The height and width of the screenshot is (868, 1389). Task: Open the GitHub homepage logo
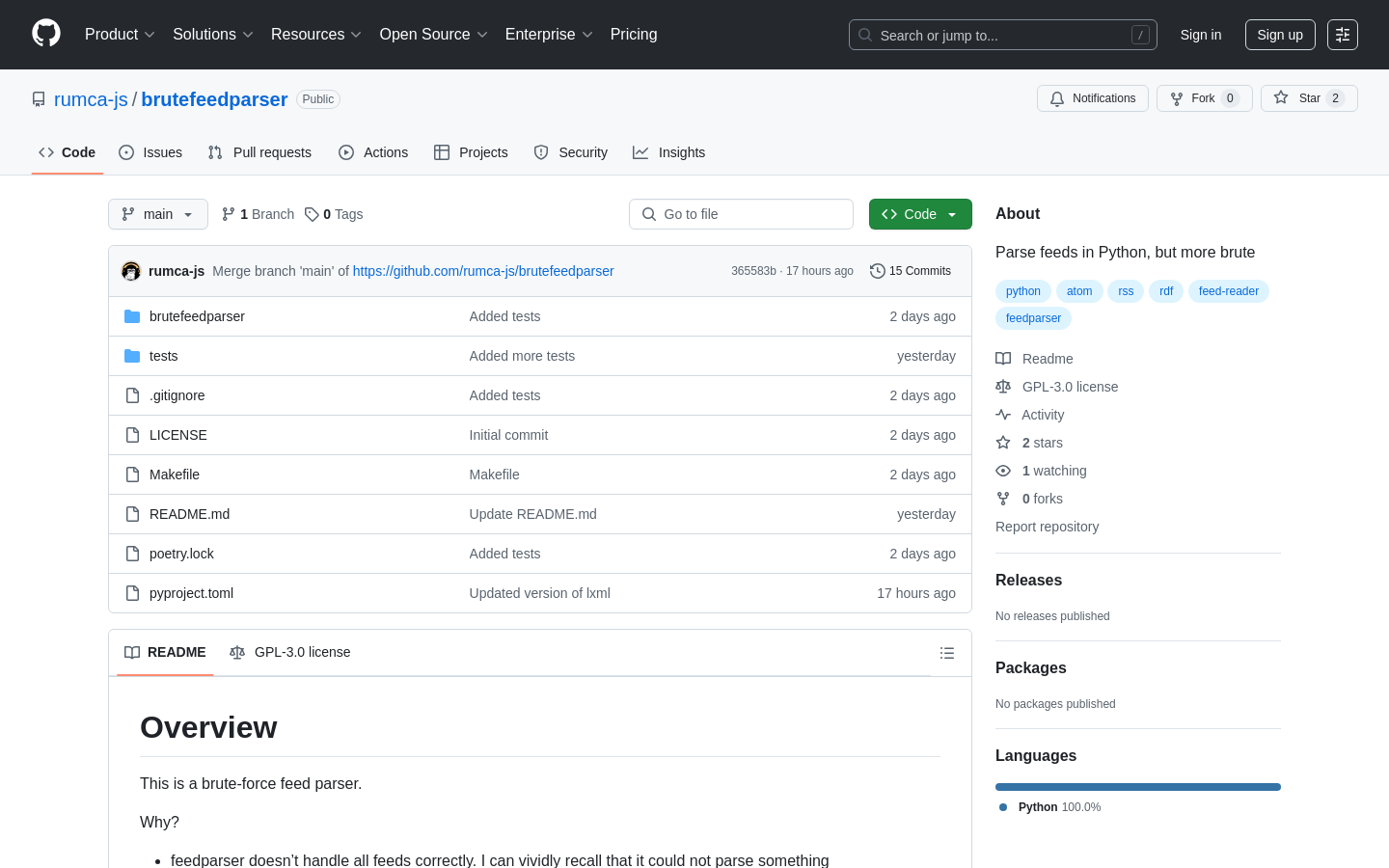[x=46, y=34]
